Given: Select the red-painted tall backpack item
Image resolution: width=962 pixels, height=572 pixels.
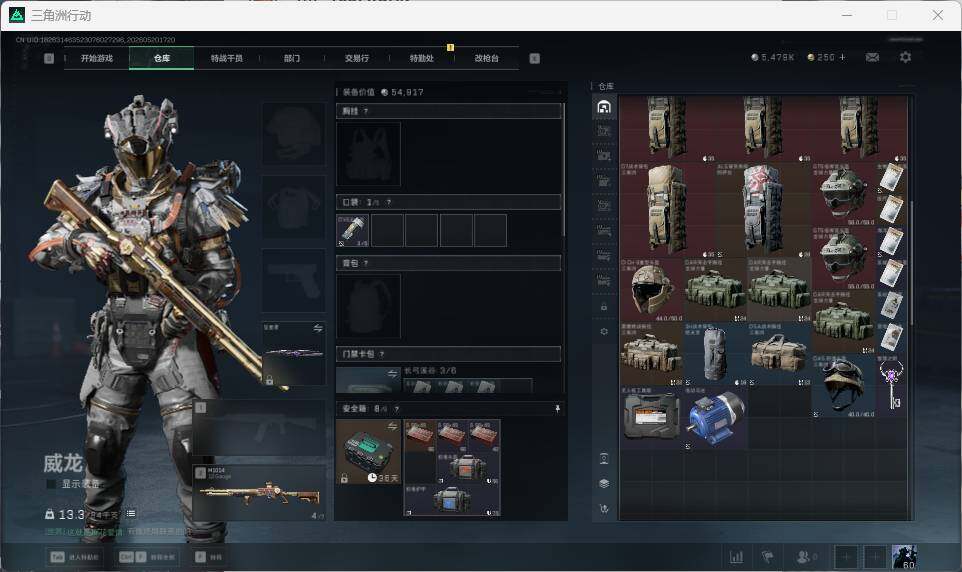Looking at the screenshot, I should point(763,210).
